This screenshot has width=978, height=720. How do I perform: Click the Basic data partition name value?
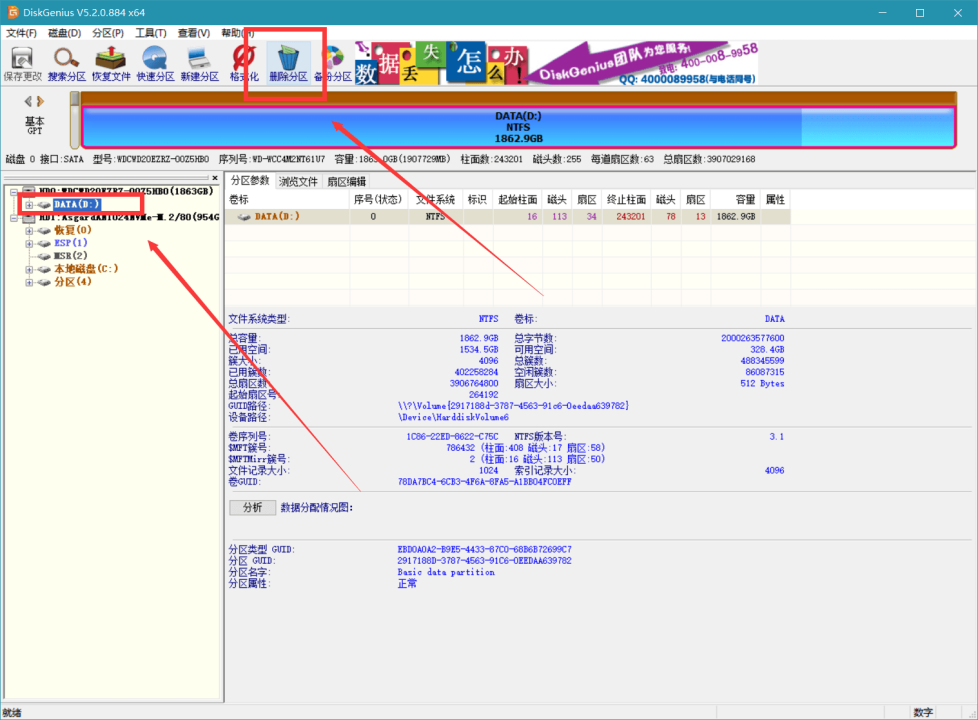coord(446,572)
